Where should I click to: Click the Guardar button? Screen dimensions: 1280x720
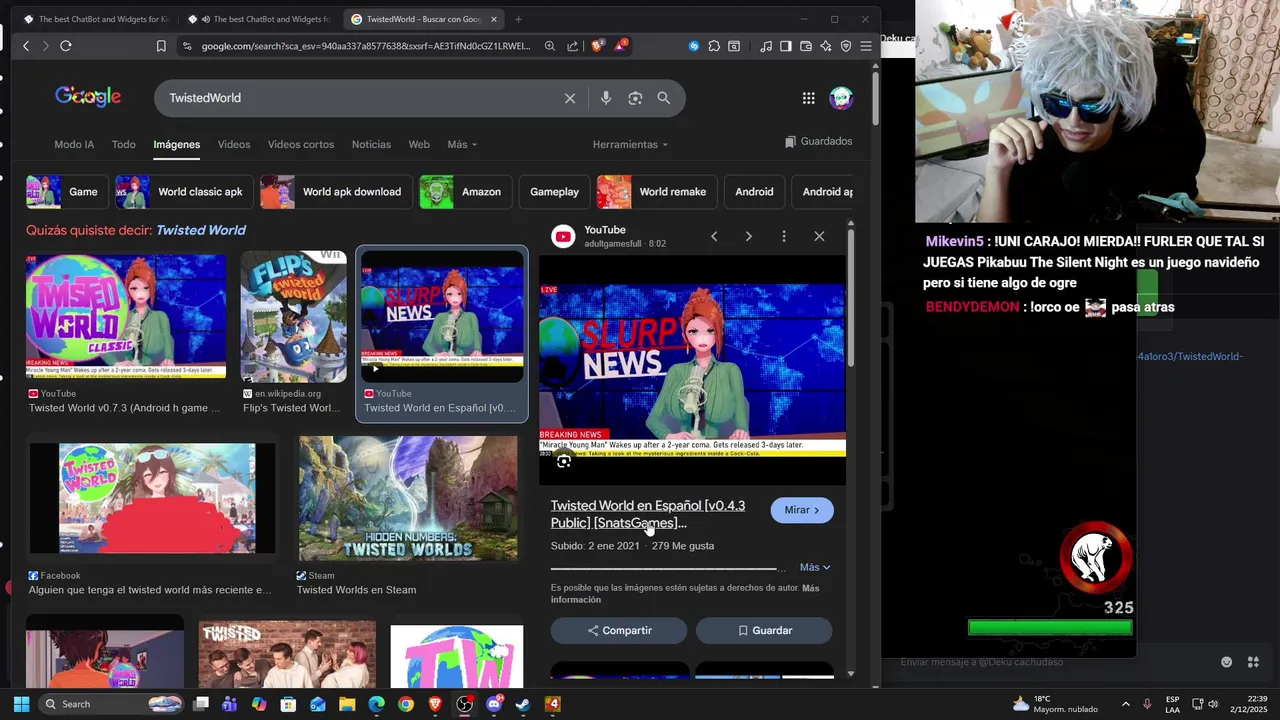click(764, 630)
